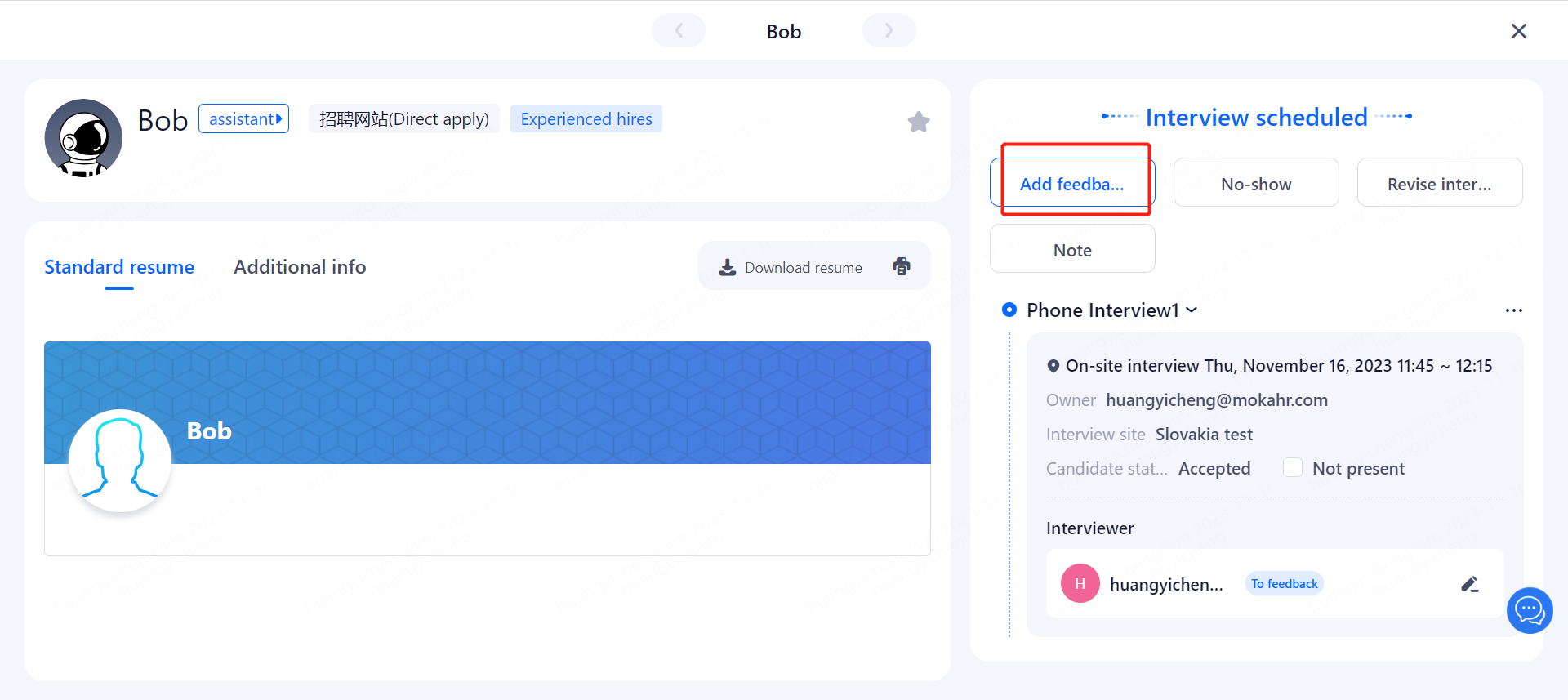Switch to the Standard resume tab
The width and height of the screenshot is (1568, 700).
click(119, 267)
